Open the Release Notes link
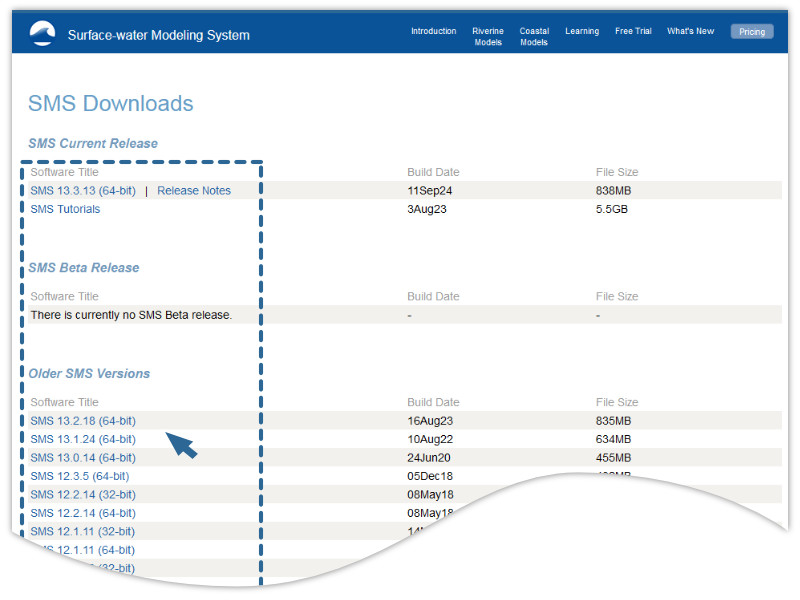 click(194, 191)
